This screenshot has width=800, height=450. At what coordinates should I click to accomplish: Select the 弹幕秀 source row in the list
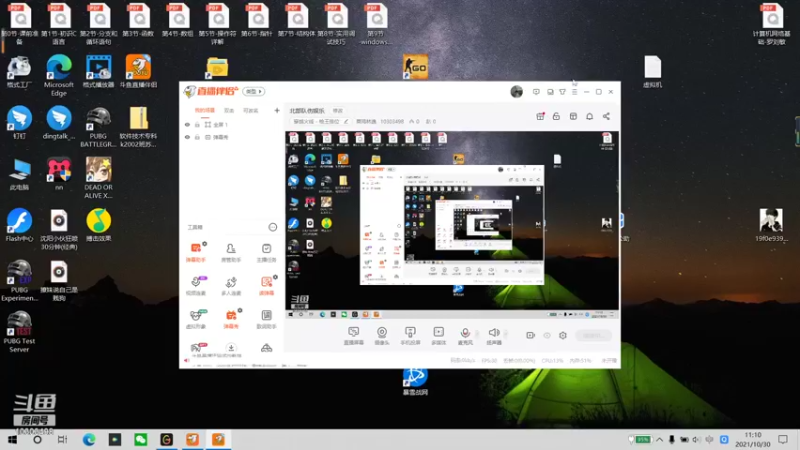pos(231,137)
